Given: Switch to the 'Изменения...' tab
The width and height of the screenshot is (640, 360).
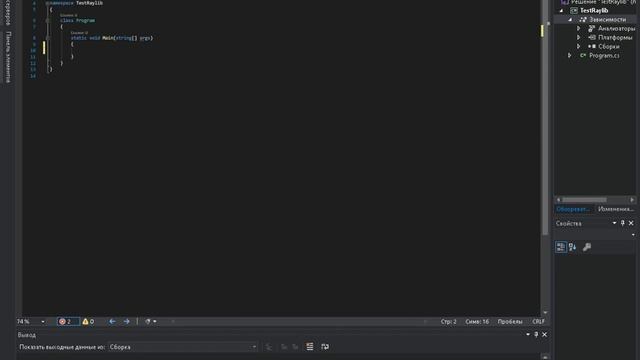Looking at the screenshot, I should (x=616, y=209).
